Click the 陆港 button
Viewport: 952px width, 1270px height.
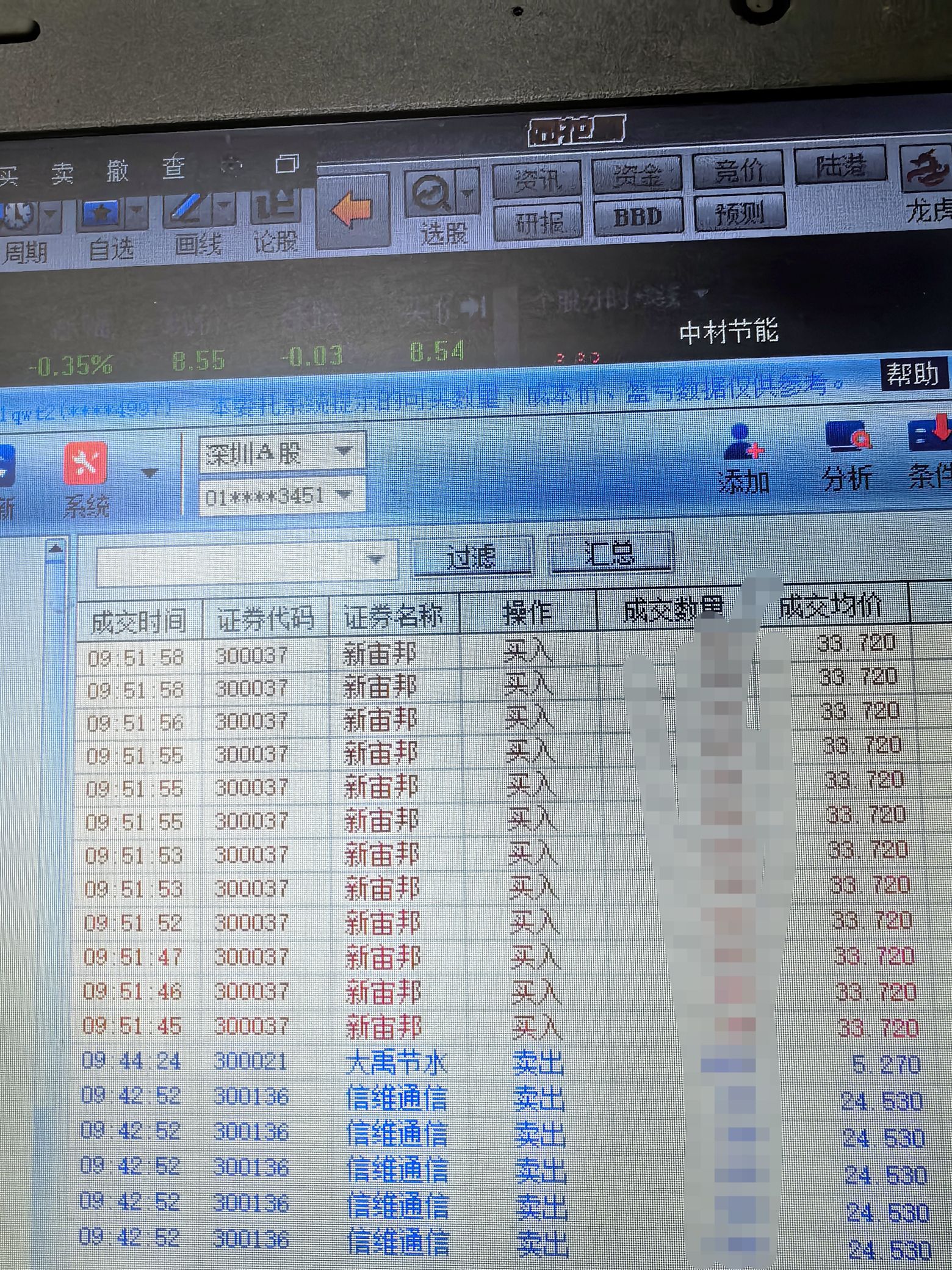(x=841, y=165)
